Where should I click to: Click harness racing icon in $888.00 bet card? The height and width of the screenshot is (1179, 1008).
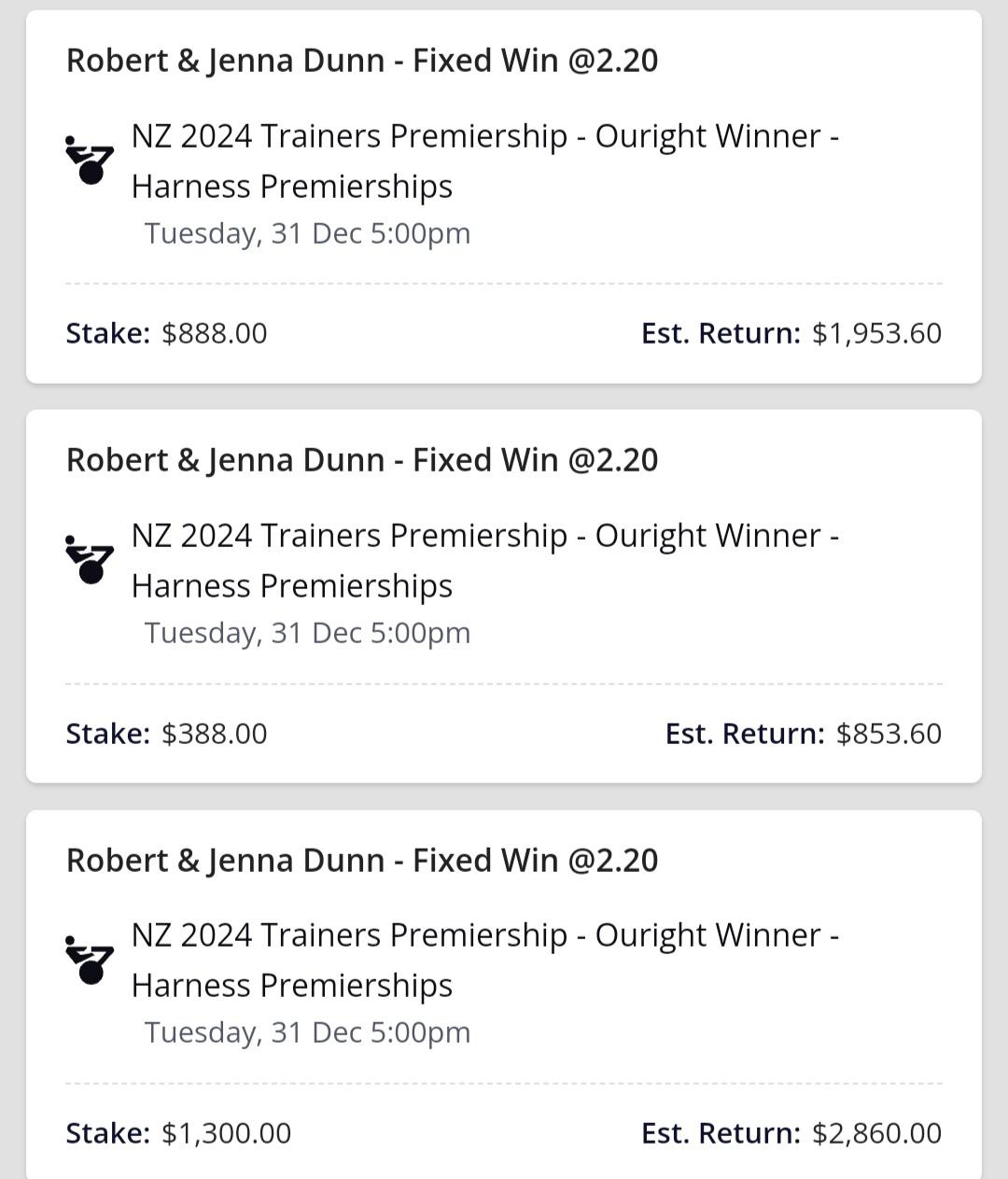(90, 160)
